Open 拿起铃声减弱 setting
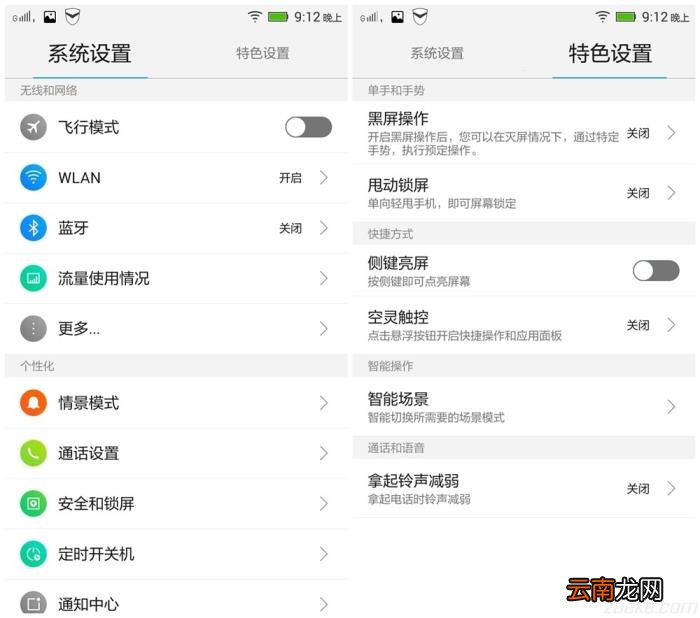Screen dimensions: 700x618 tap(524, 489)
